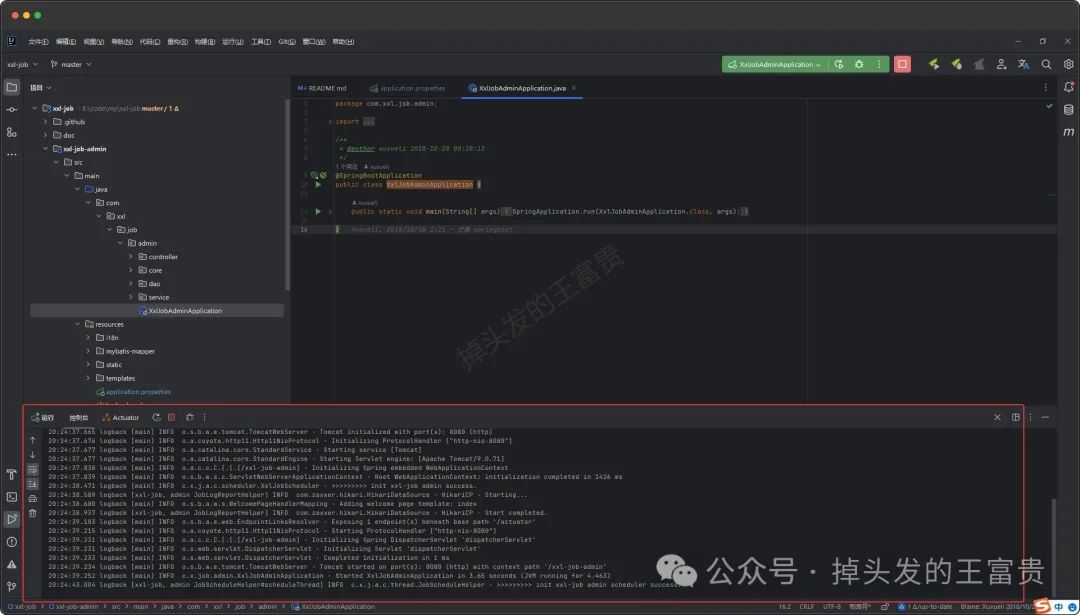Image resolution: width=1080 pixels, height=615 pixels.
Task: Click run gutter icon beside class declaration
Action: click(x=318, y=185)
